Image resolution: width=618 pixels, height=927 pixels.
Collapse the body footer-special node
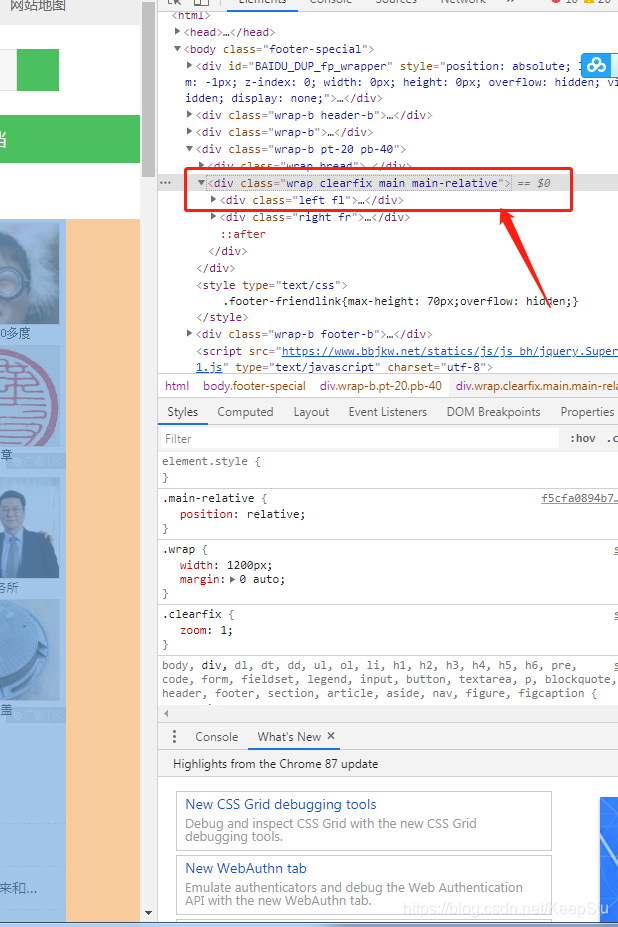(177, 49)
